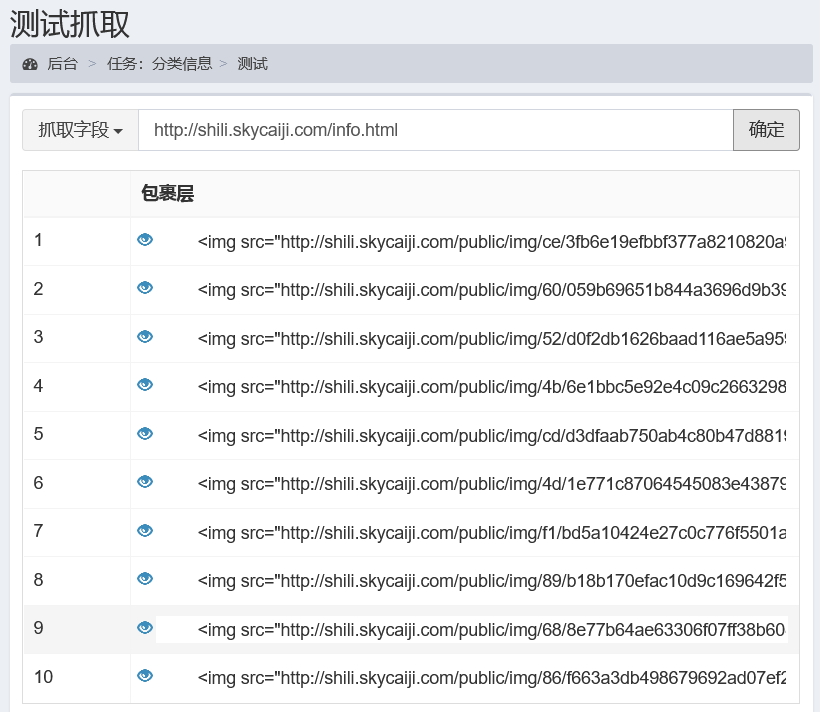Click the eye icon next to row 8
Viewport: 820px width, 712px height.
click(x=145, y=580)
